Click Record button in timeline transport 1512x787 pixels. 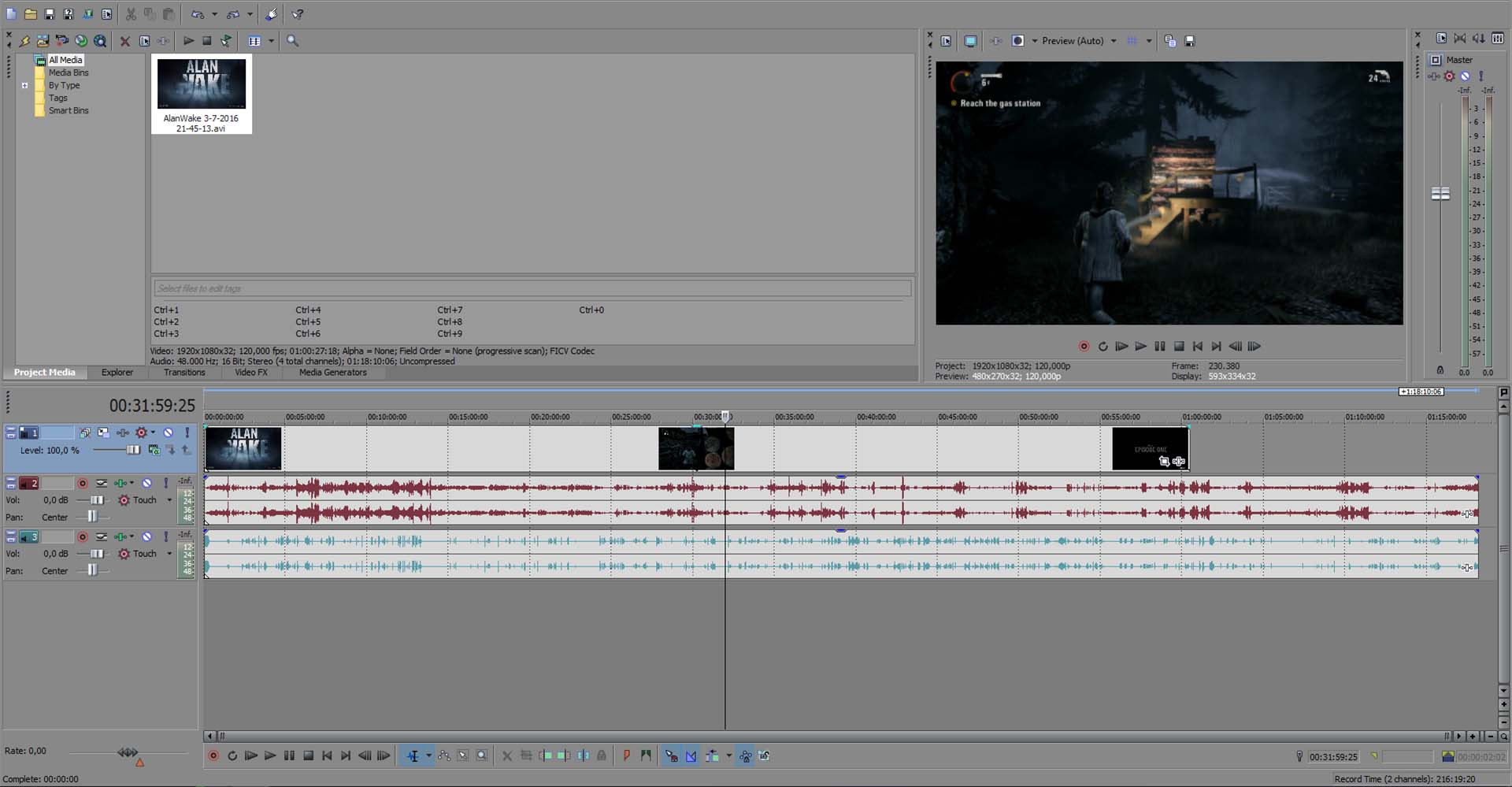(x=213, y=756)
